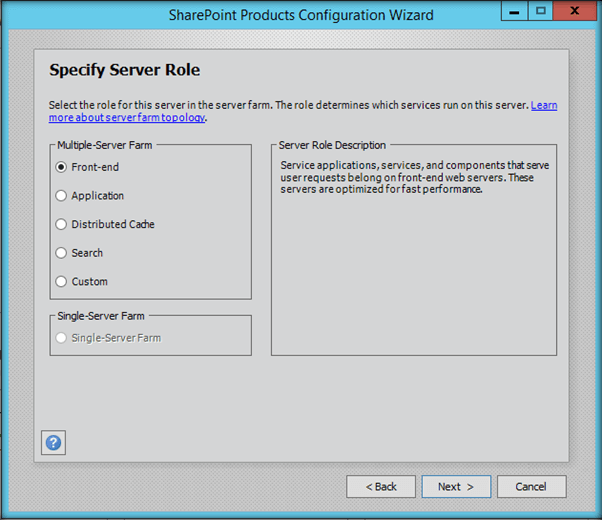Minimize the wizard window
The image size is (602, 520).
pos(514,11)
